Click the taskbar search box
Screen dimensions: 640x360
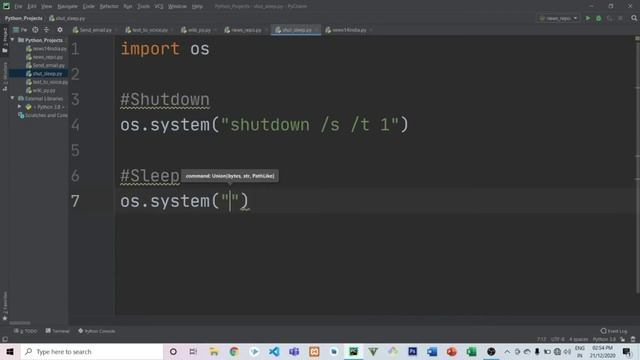pos(91,351)
